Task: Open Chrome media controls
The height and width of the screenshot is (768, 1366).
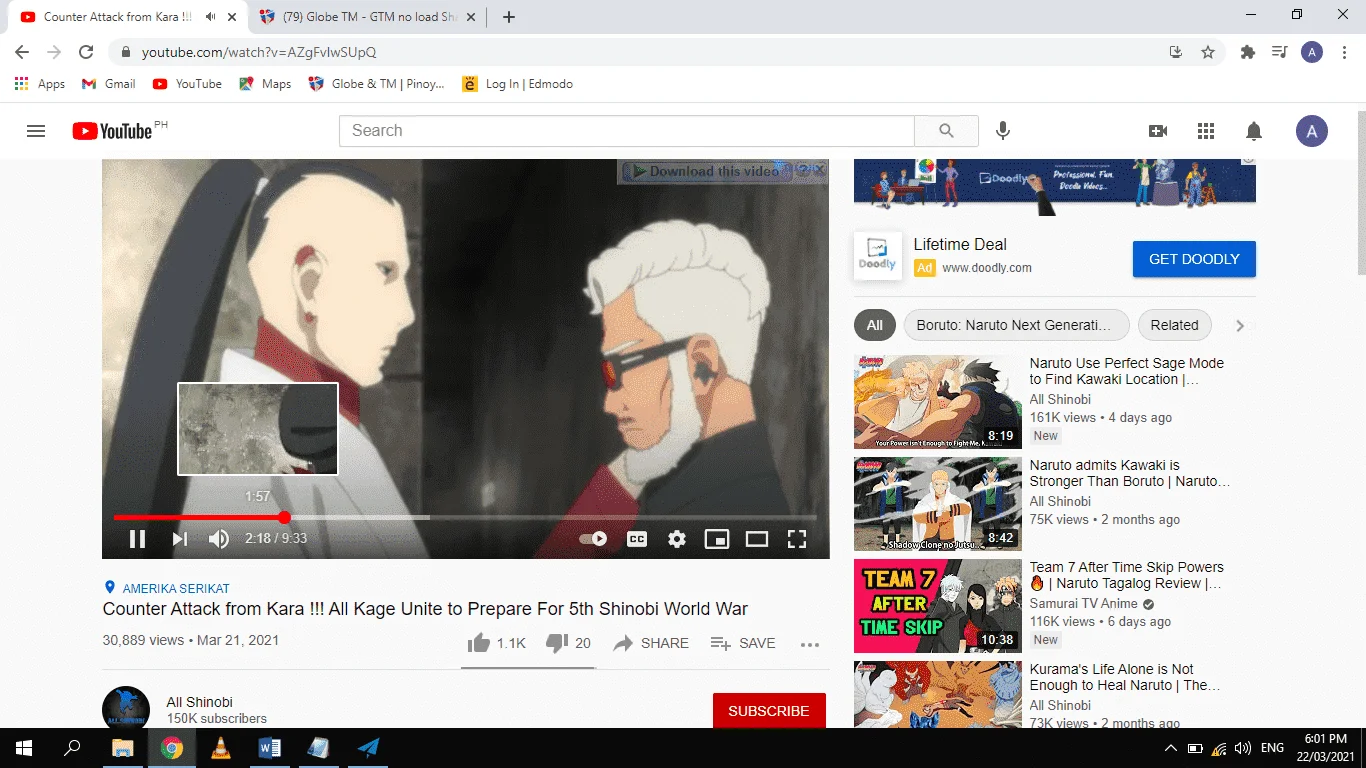Action: [1279, 52]
